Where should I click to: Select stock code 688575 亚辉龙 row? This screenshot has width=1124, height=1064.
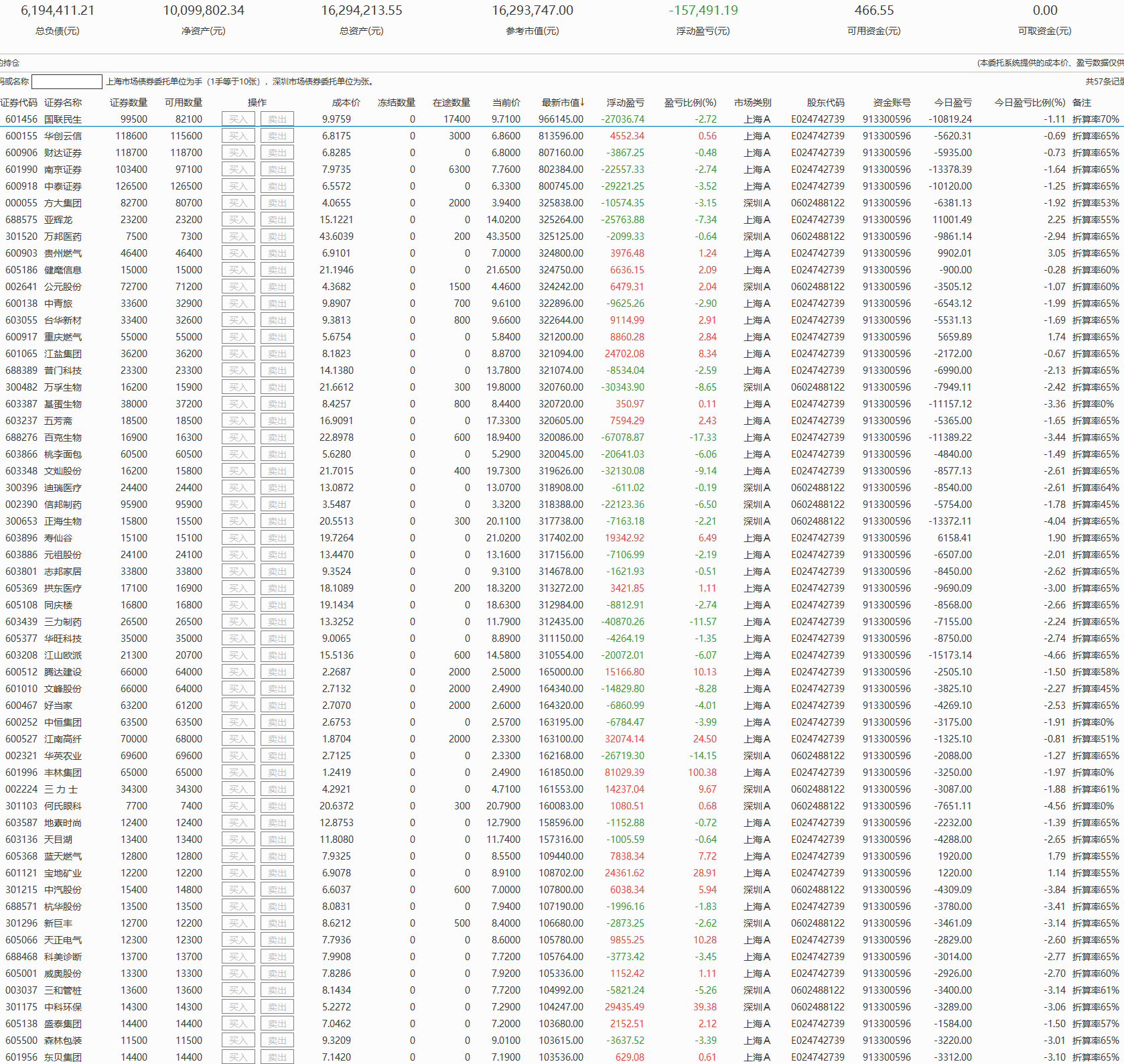[x=21, y=220]
